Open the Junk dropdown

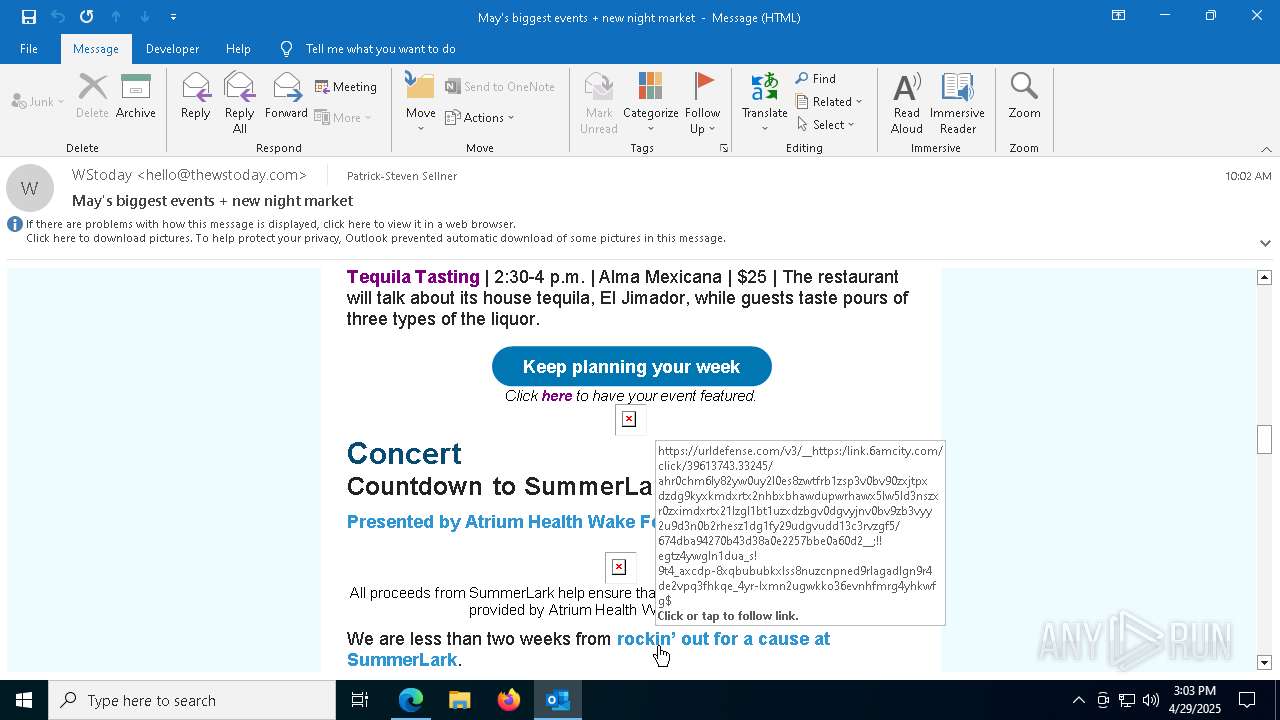pos(38,101)
